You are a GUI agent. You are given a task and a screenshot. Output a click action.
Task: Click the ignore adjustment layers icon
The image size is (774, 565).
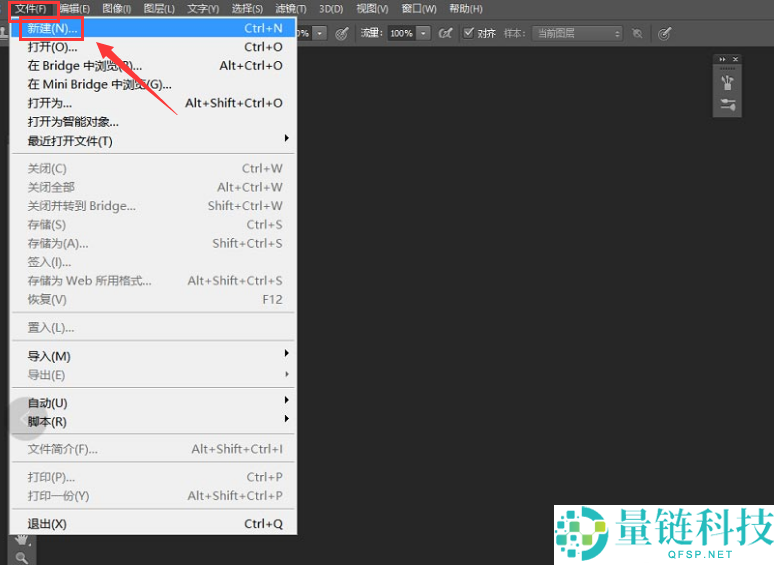[639, 33]
